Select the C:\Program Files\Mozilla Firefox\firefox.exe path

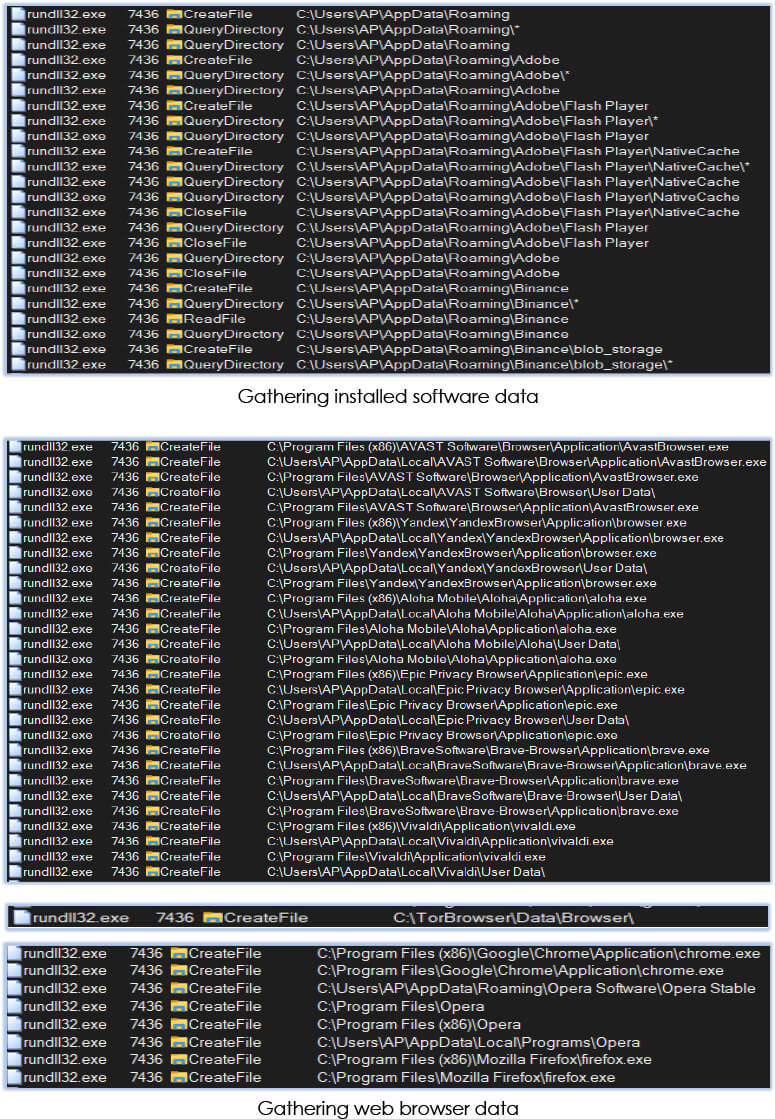click(466, 1078)
